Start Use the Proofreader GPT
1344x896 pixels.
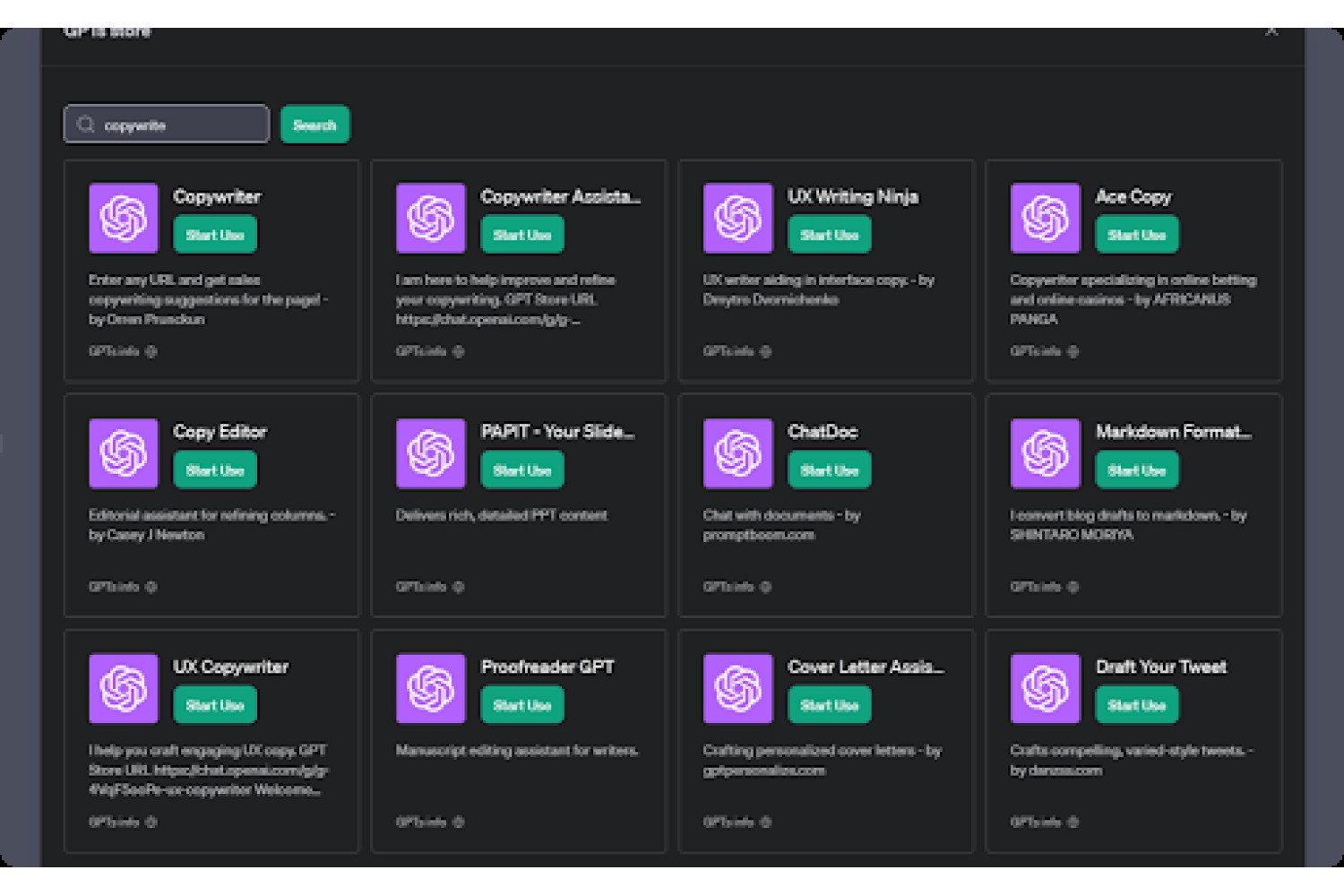pyautogui.click(x=522, y=705)
